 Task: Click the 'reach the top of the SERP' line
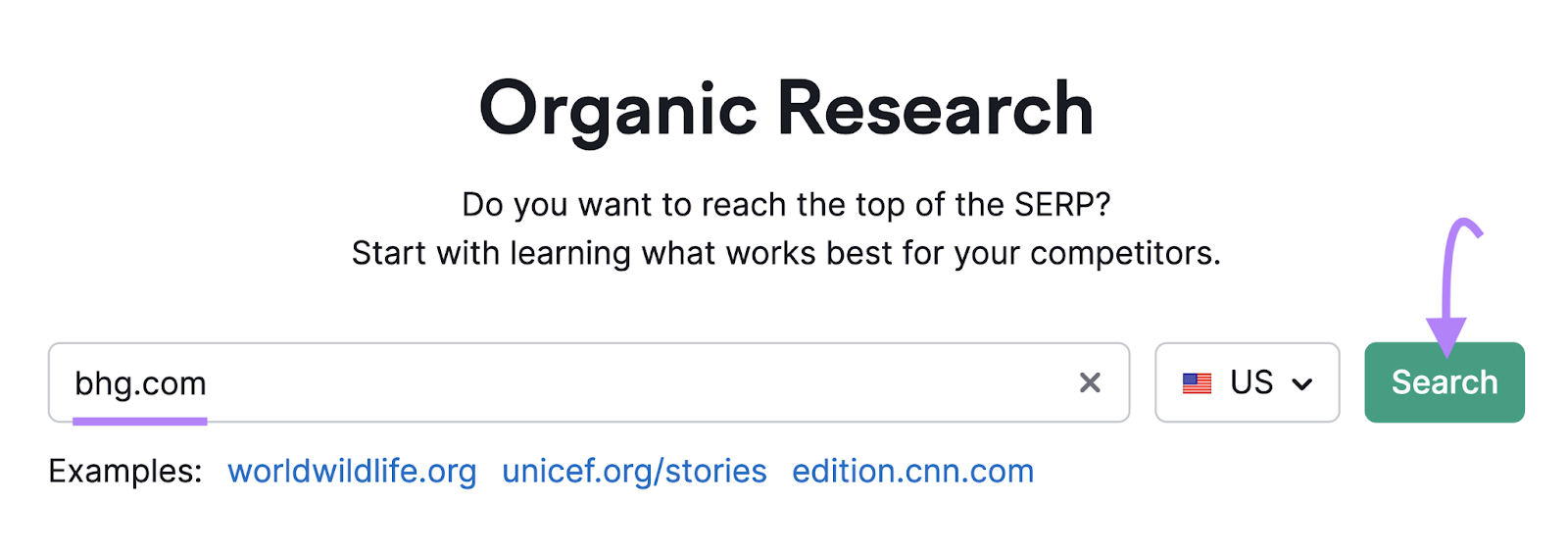[785, 205]
